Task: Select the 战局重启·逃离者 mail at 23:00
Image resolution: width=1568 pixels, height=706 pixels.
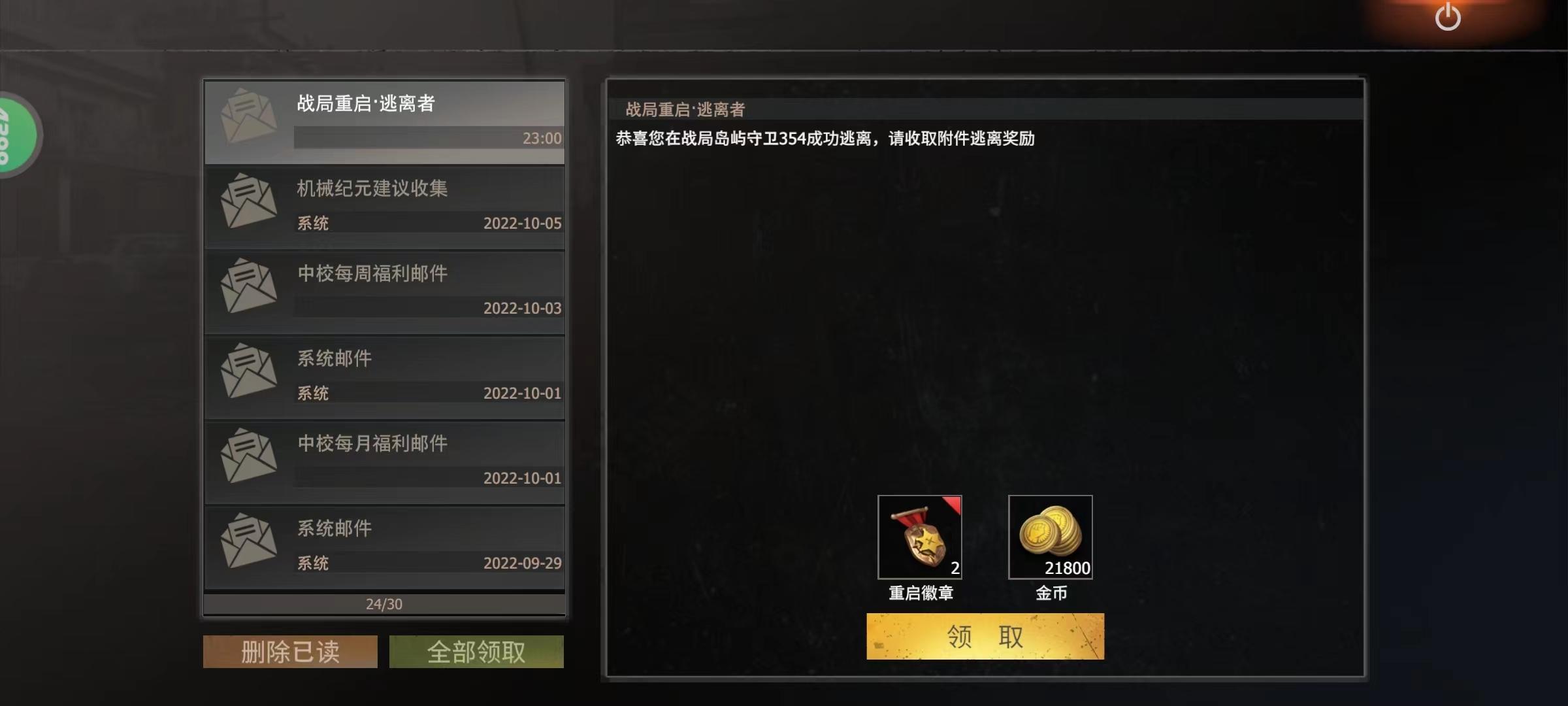Action: (x=385, y=122)
